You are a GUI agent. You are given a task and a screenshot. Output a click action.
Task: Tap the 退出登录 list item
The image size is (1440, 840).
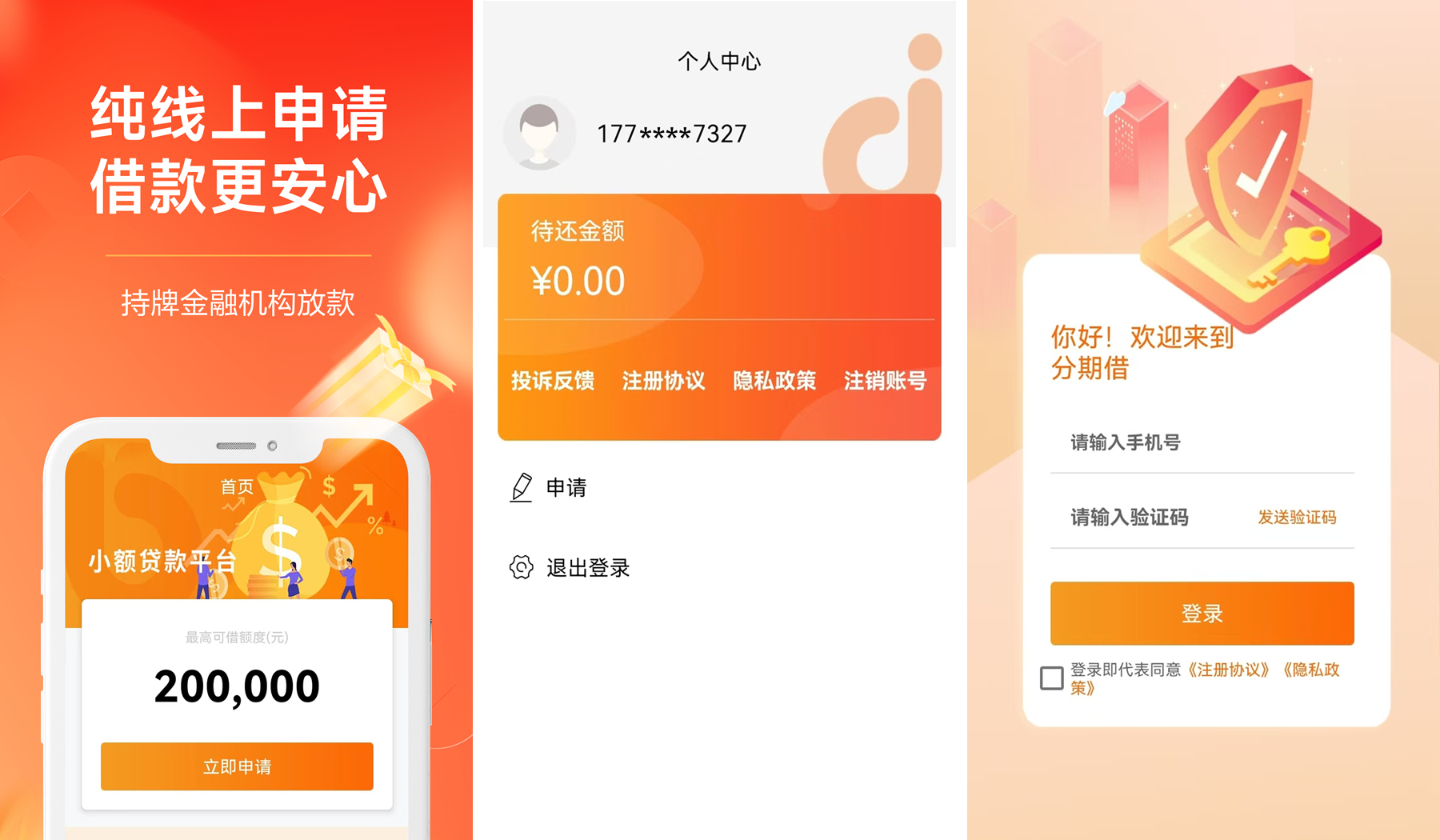(588, 568)
